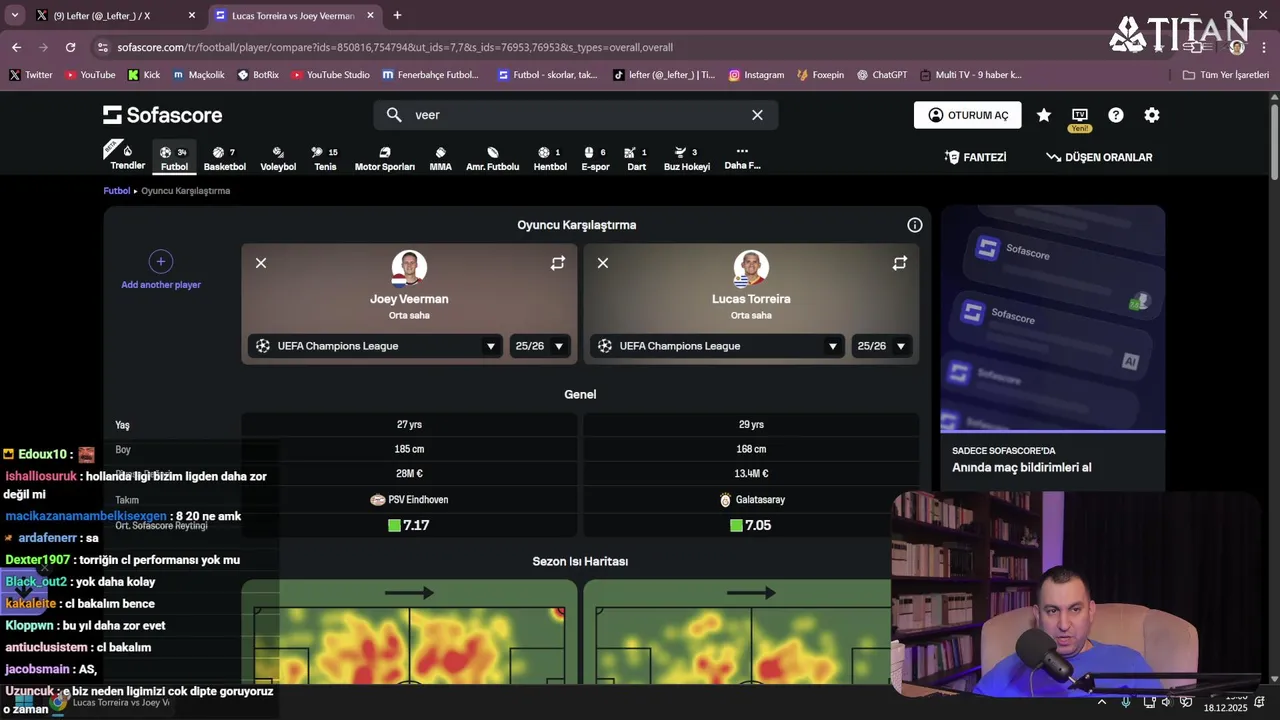Open info icon of Oyuncu Karşılaştırma
The width and height of the screenshot is (1280, 720).
click(914, 225)
